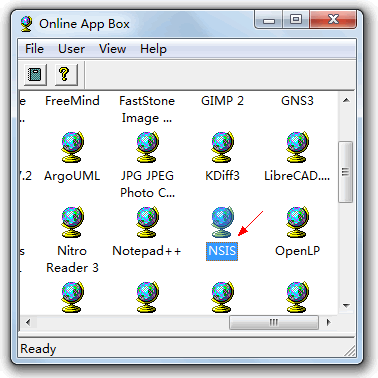Click the Nitro Reader 3 label text
The image size is (378, 378).
coord(72,259)
